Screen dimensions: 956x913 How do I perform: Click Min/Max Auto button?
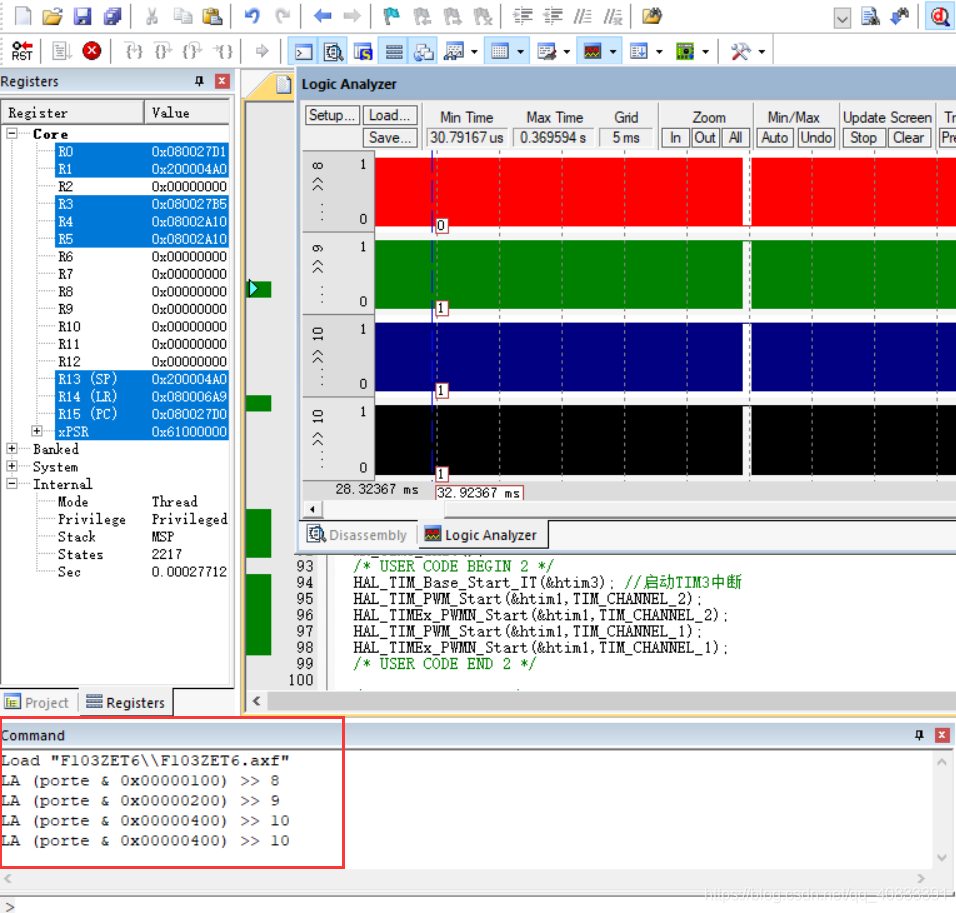coord(775,138)
